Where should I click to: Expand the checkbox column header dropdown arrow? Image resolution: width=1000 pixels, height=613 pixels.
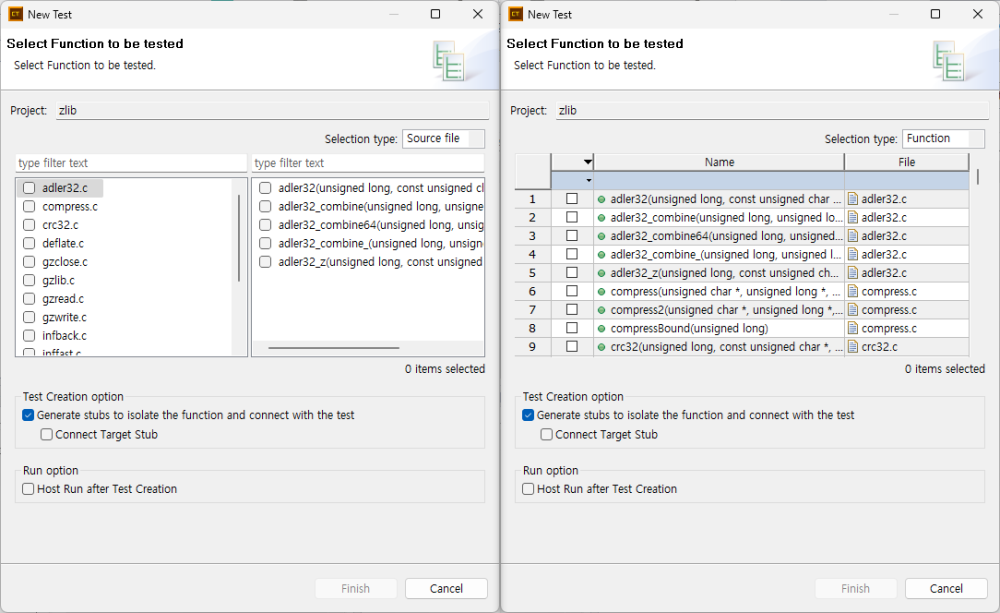pos(588,162)
